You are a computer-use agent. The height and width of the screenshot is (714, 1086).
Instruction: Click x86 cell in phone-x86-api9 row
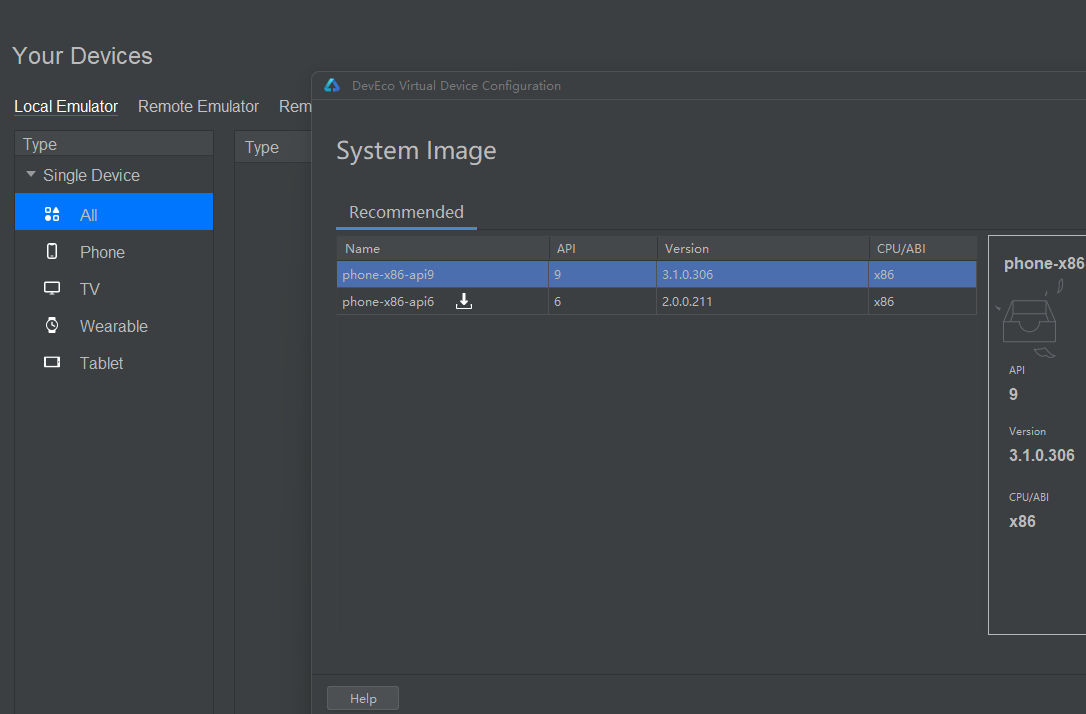tap(884, 274)
